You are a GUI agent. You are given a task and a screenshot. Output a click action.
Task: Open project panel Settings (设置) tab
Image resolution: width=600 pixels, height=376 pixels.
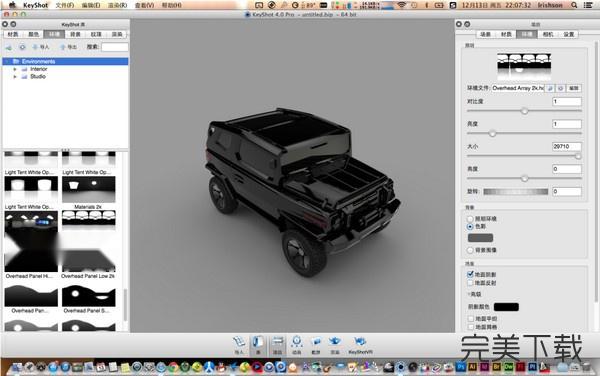pyautogui.click(x=569, y=34)
